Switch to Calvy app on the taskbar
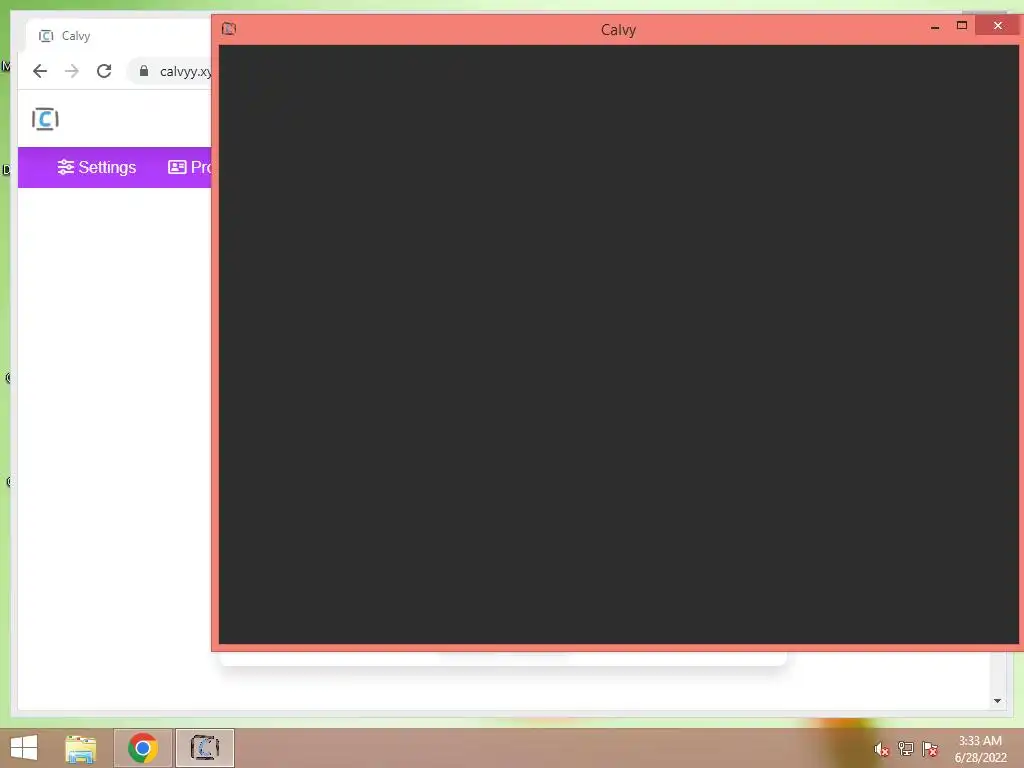 (x=204, y=748)
